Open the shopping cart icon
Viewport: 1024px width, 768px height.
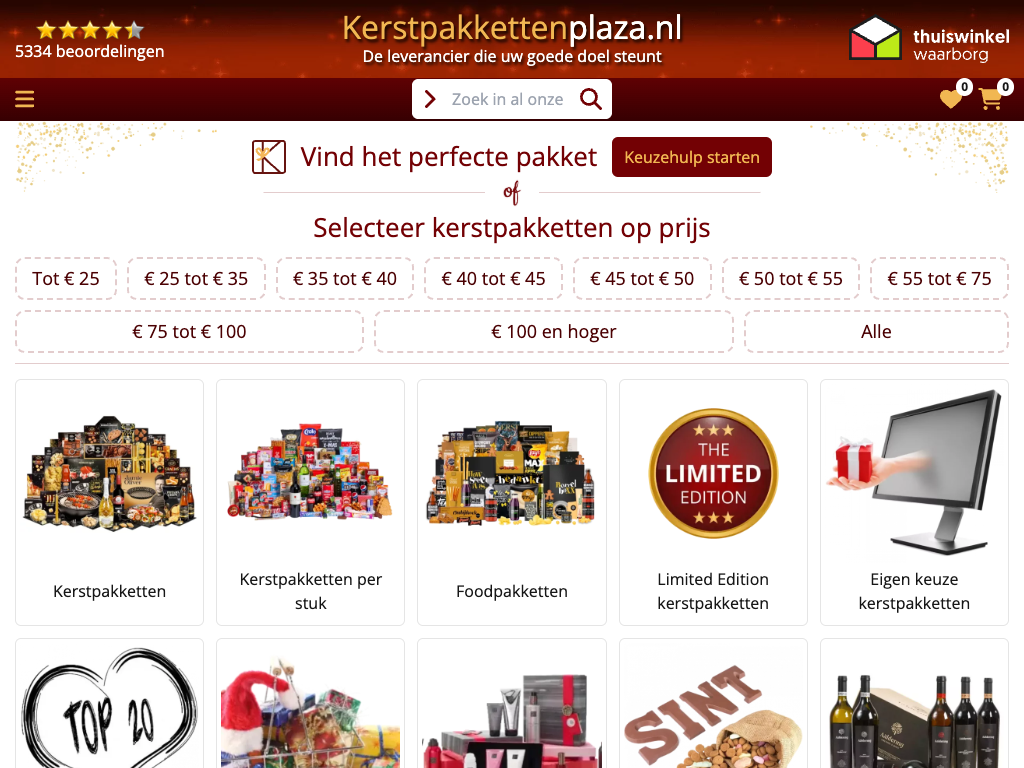click(x=991, y=99)
